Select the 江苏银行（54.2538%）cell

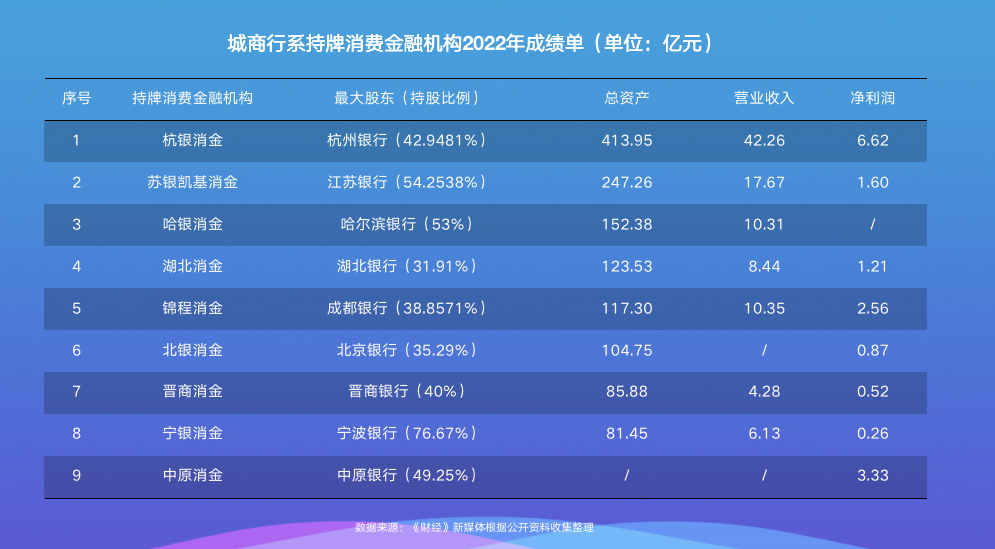[x=407, y=182]
